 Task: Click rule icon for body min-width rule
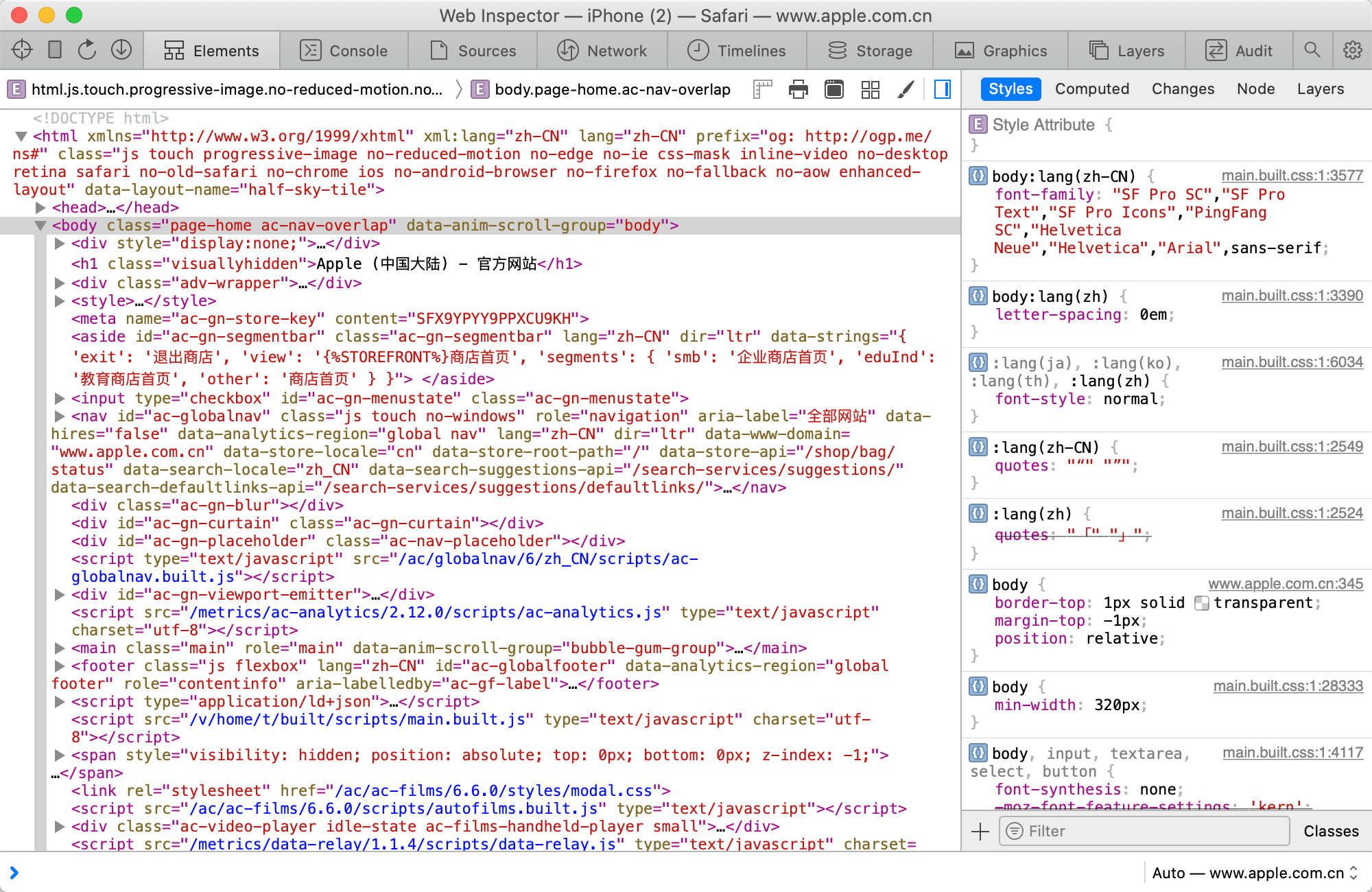click(978, 686)
